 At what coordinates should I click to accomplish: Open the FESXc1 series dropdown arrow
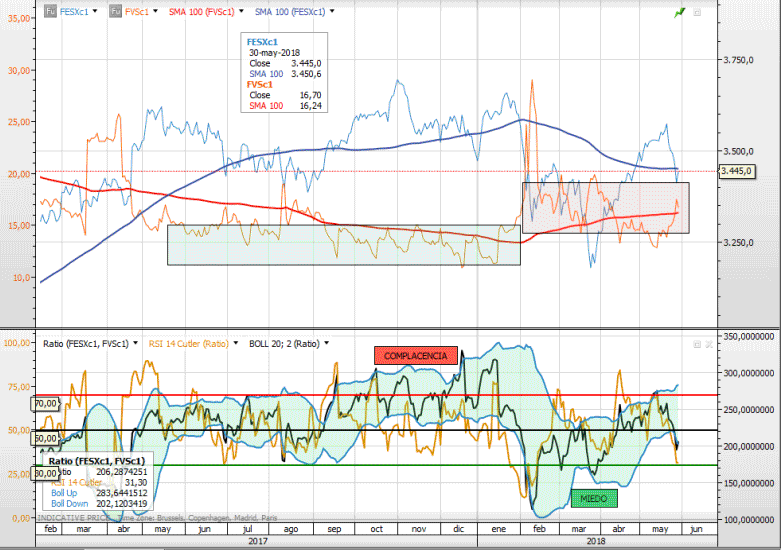point(95,11)
